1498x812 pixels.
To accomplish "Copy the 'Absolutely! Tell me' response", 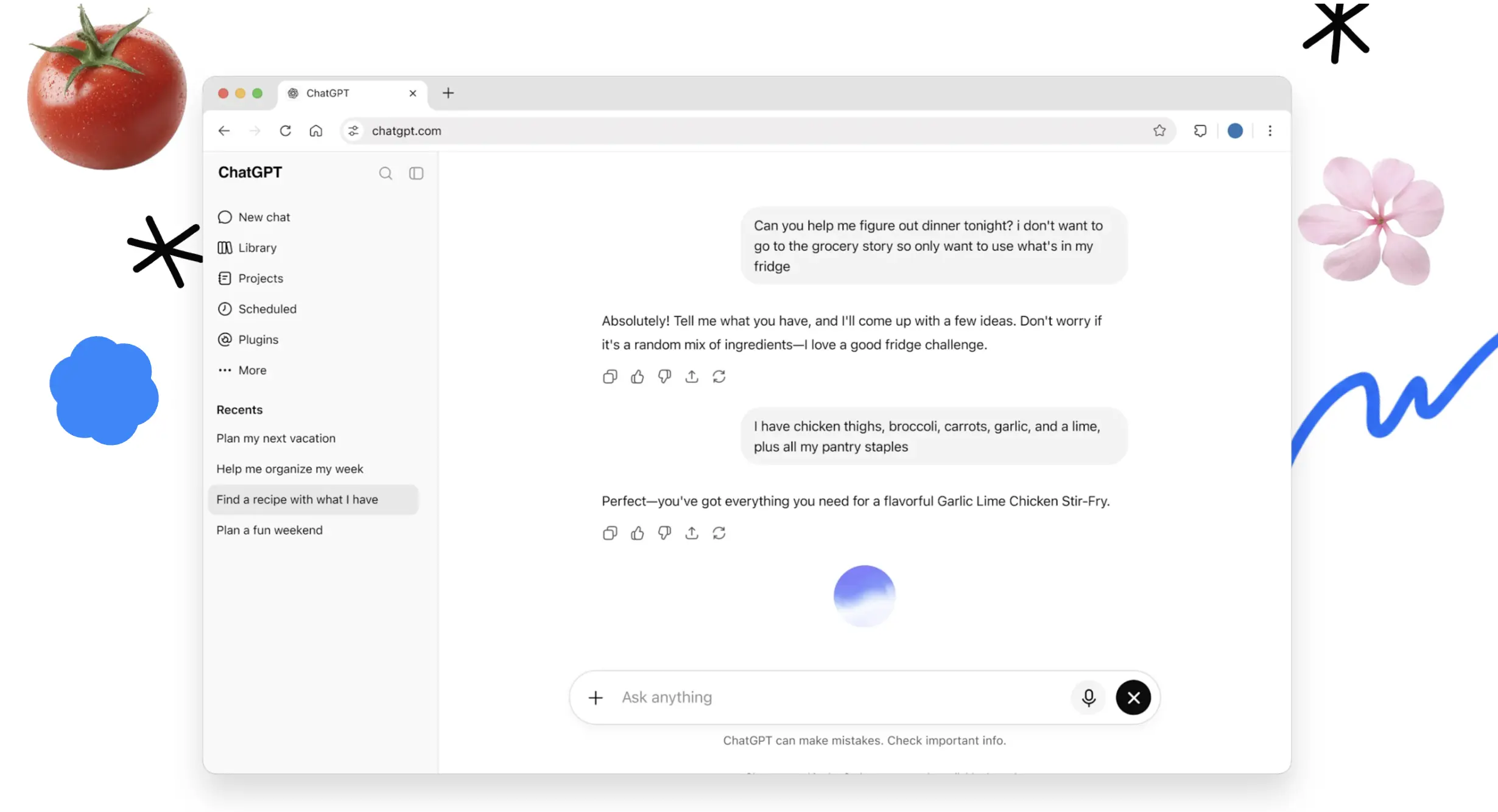I will point(610,377).
